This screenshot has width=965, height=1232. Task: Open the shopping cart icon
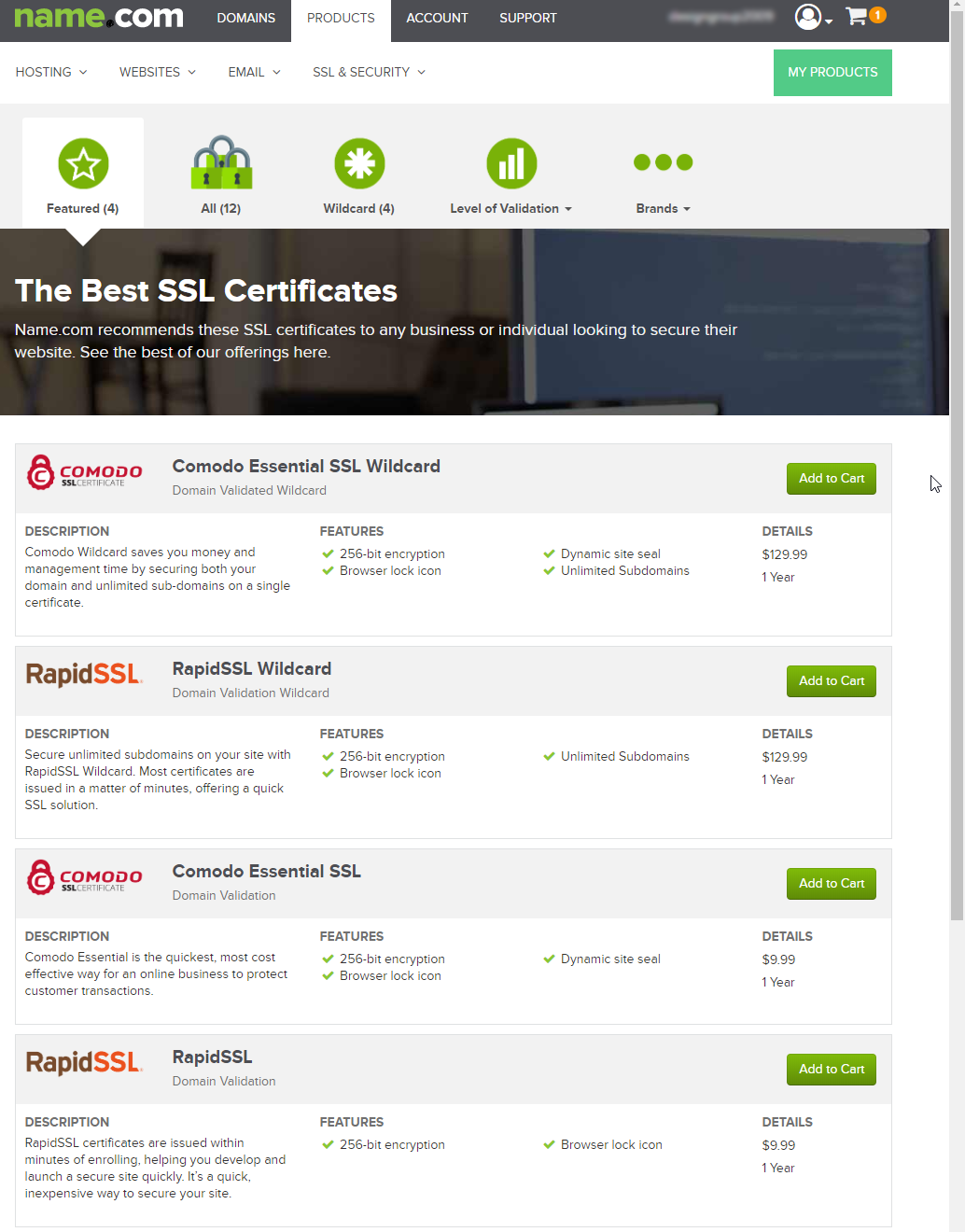[856, 16]
